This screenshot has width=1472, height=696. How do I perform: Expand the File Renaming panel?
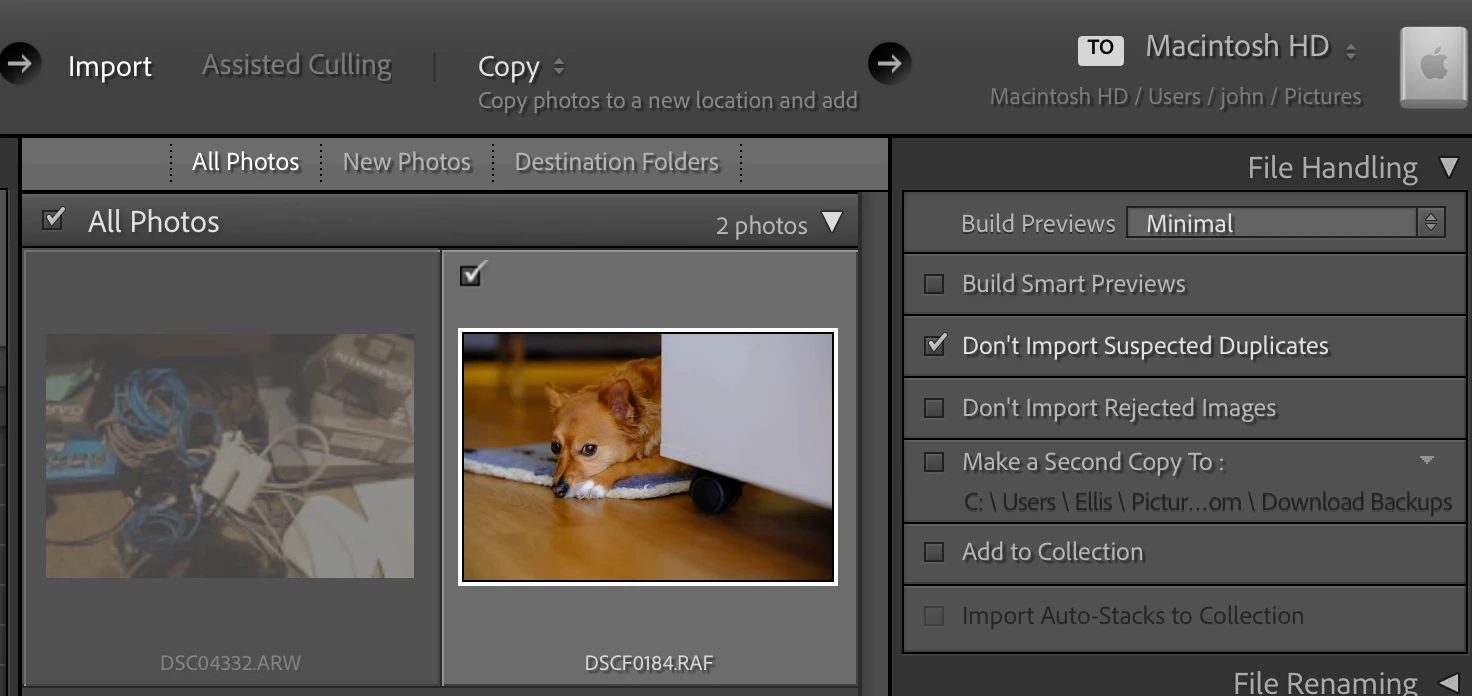click(x=1449, y=682)
